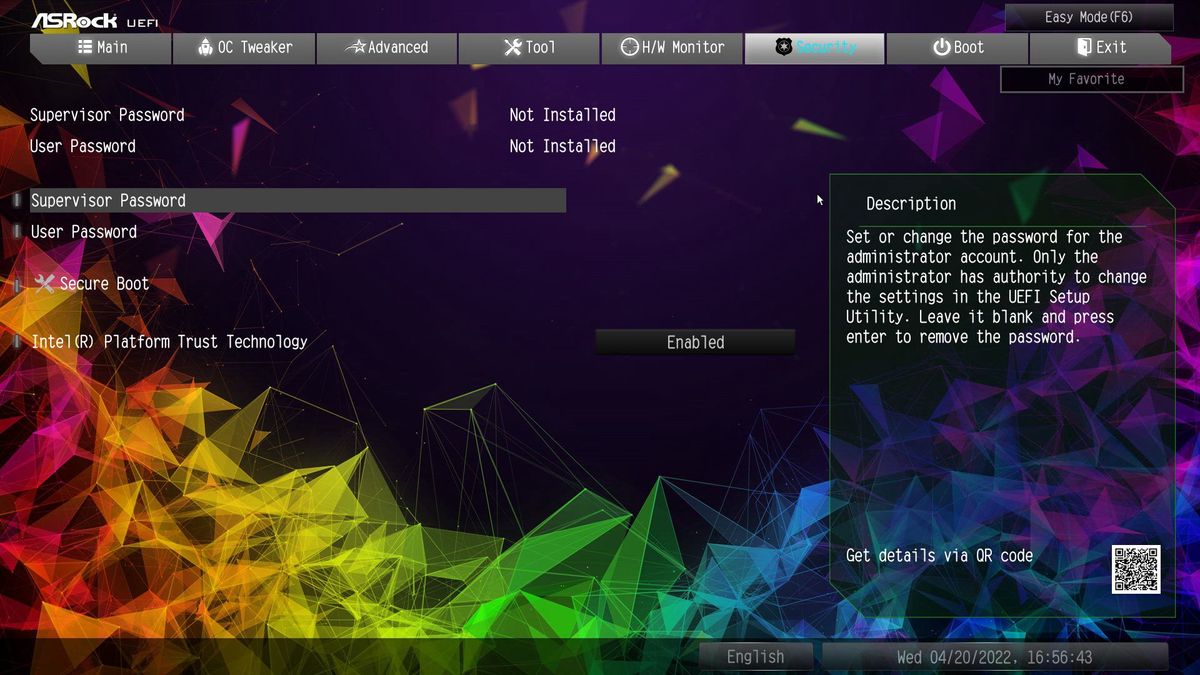Image resolution: width=1200 pixels, height=675 pixels.
Task: Click the "Description" panel heading
Action: click(x=911, y=204)
